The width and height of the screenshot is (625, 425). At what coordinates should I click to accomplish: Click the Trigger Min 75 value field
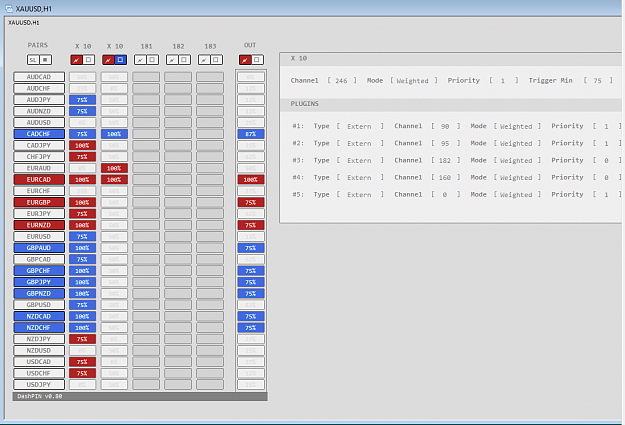597,81
